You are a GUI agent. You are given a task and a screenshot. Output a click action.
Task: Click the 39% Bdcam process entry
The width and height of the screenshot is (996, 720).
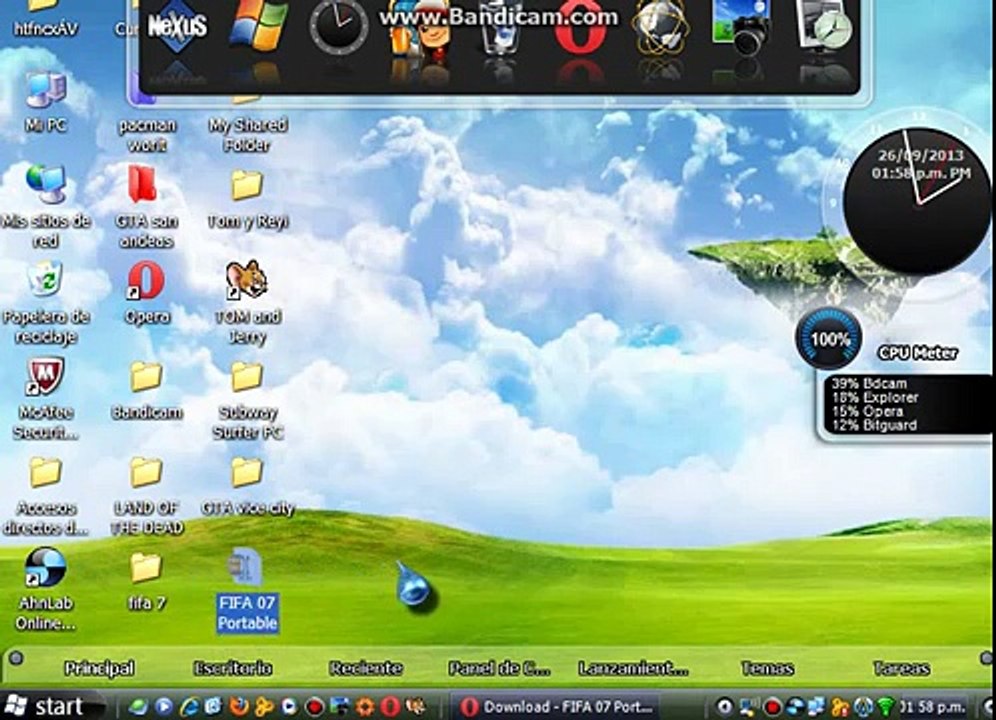[869, 383]
